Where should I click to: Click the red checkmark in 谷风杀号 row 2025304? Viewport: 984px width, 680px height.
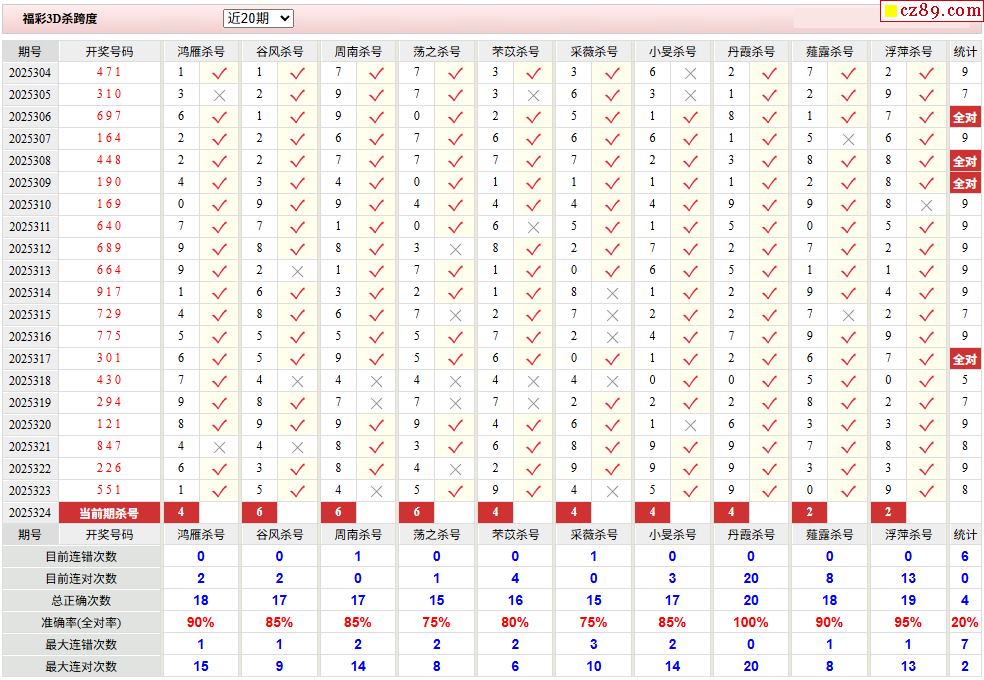(297, 73)
